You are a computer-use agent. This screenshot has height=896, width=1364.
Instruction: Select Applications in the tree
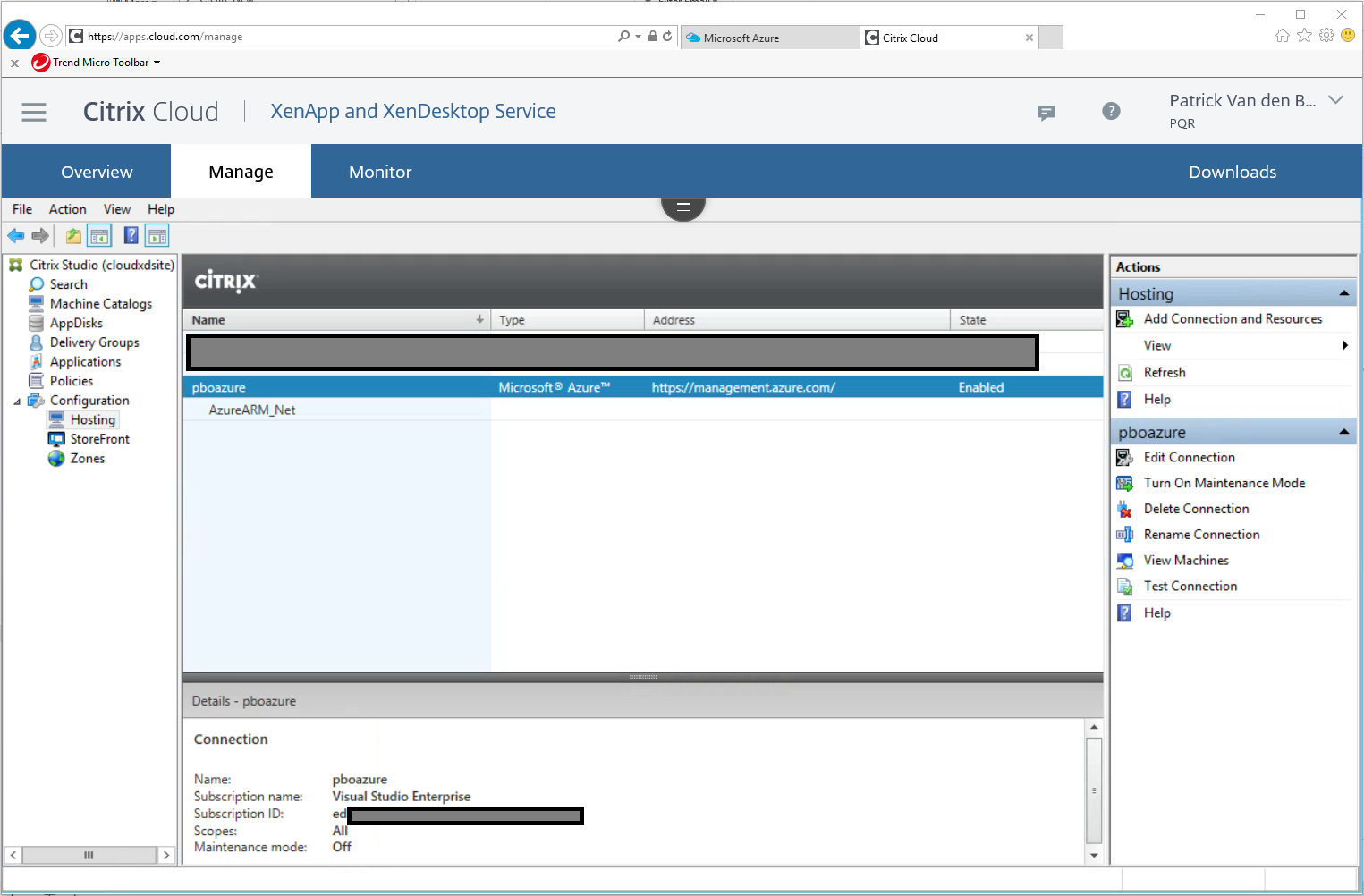pyautogui.click(x=85, y=362)
